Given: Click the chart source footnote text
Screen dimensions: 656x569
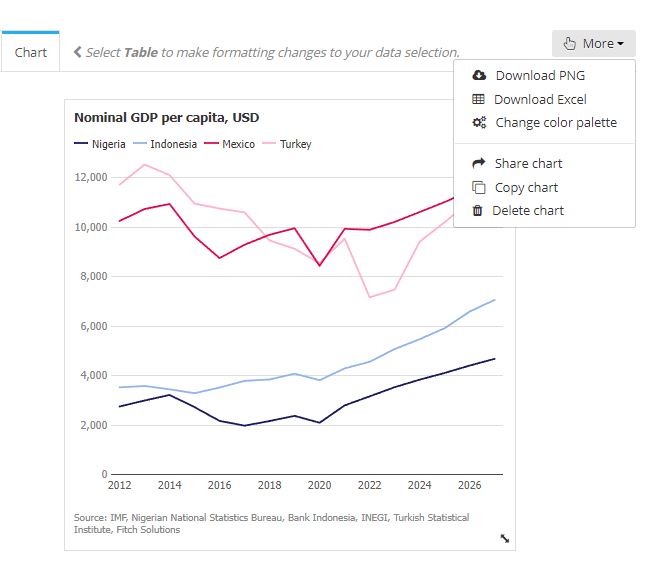Looking at the screenshot, I should (270, 523).
